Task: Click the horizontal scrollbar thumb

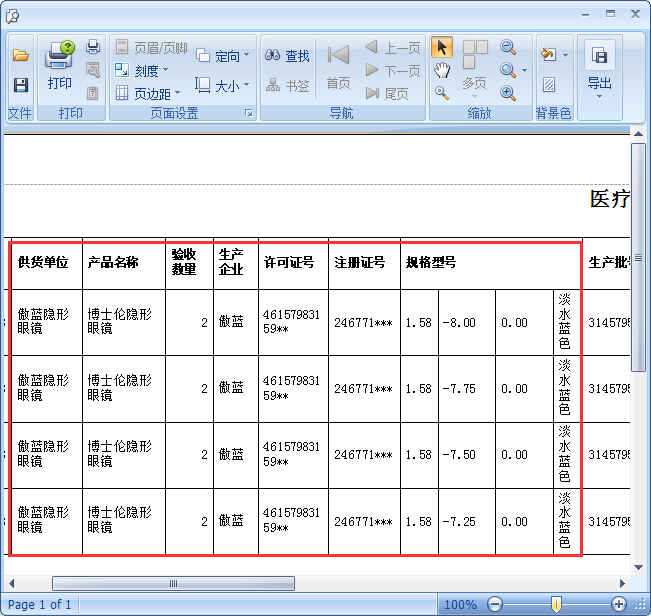Action: pos(173,583)
